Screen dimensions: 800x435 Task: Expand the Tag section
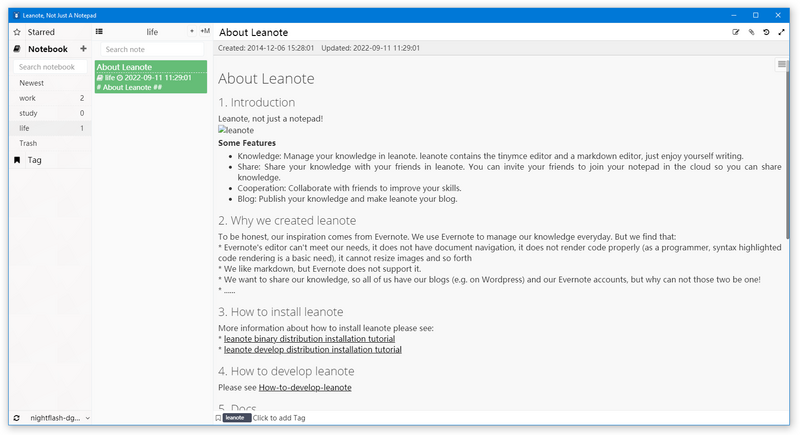point(34,160)
